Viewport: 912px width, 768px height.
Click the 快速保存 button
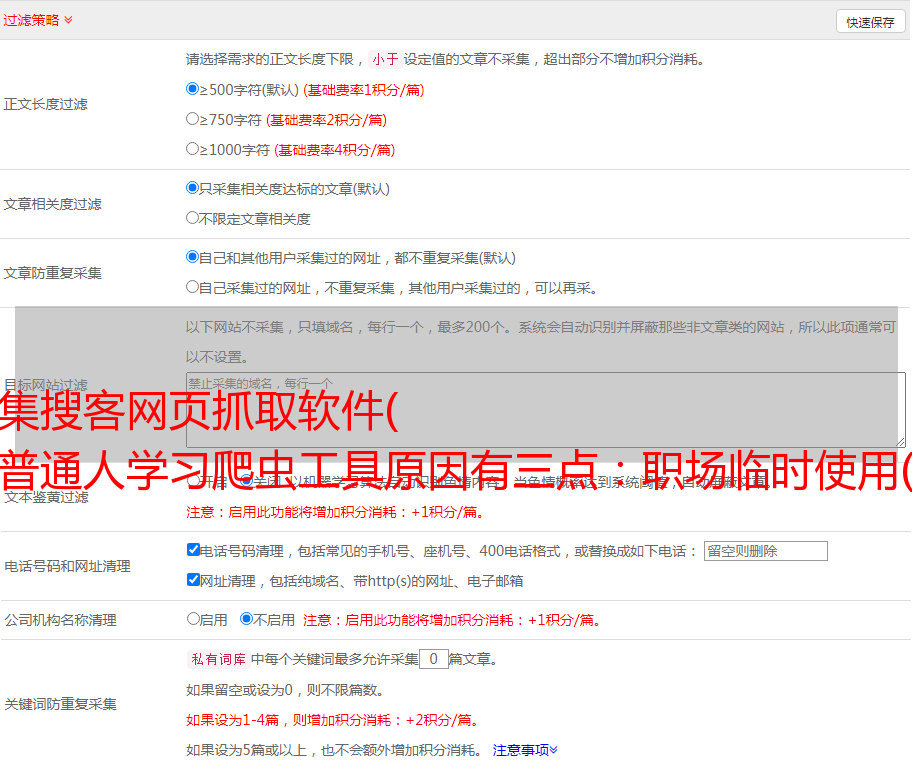(x=870, y=22)
